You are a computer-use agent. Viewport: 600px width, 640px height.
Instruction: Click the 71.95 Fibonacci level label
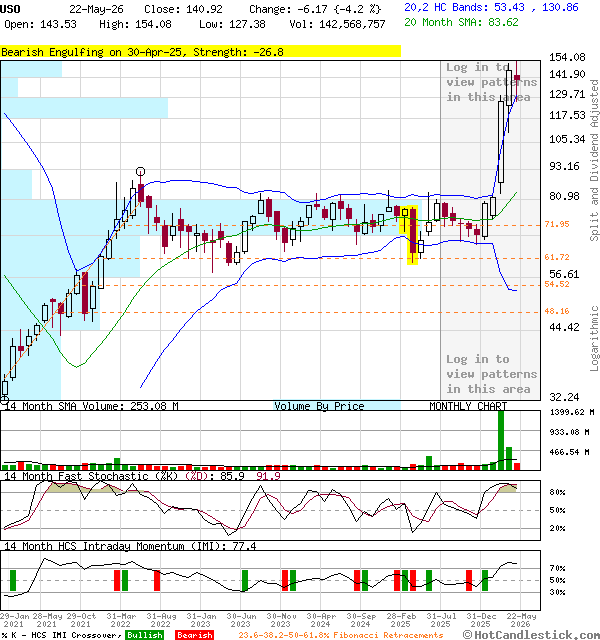(557, 224)
